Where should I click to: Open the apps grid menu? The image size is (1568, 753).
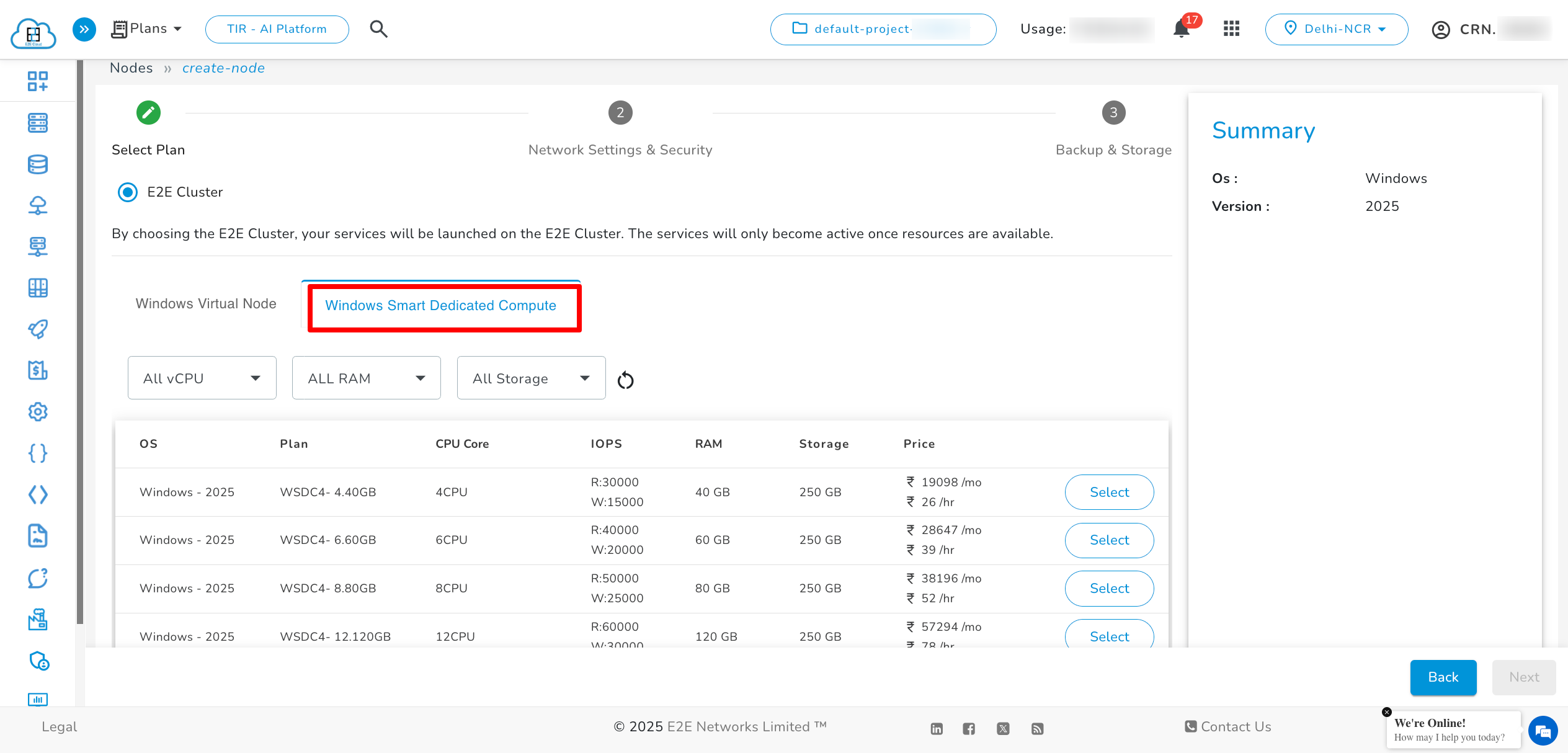pos(1231,29)
